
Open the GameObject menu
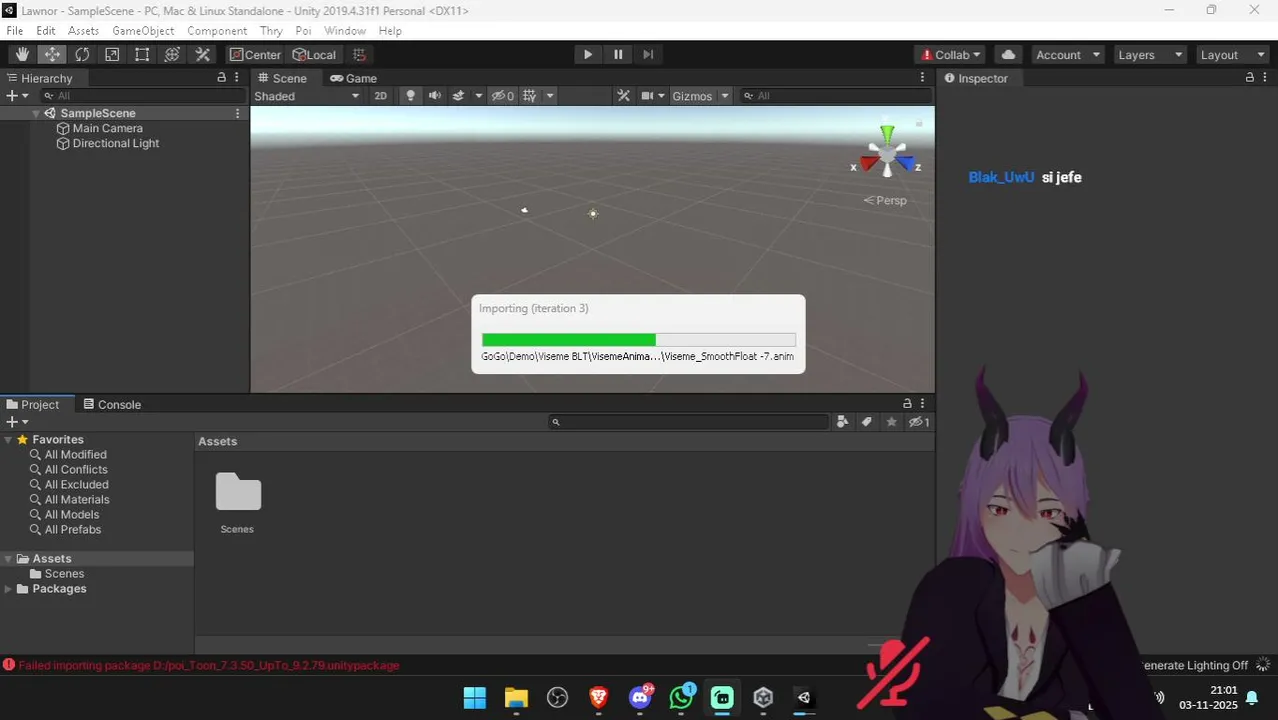[143, 31]
